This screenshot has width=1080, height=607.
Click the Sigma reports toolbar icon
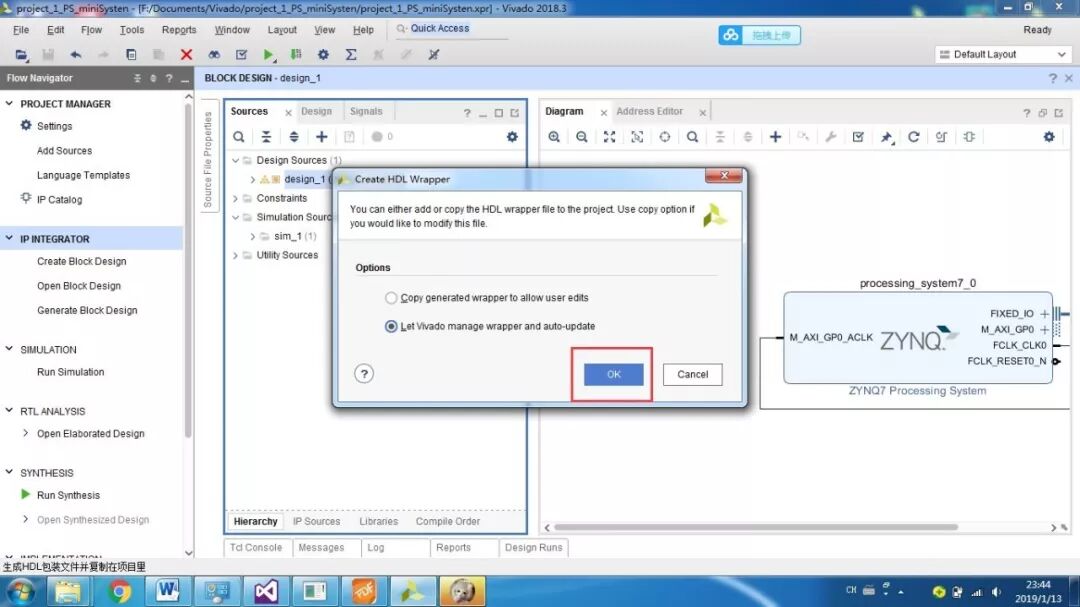[351, 54]
